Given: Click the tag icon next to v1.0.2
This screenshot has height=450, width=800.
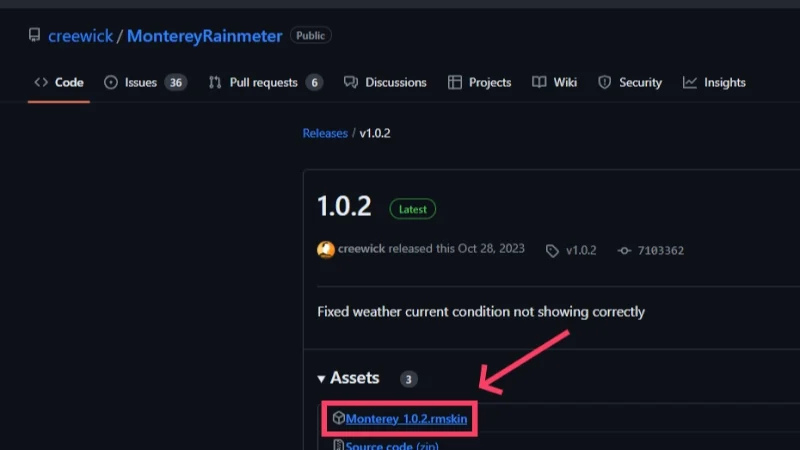Looking at the screenshot, I should tap(552, 251).
